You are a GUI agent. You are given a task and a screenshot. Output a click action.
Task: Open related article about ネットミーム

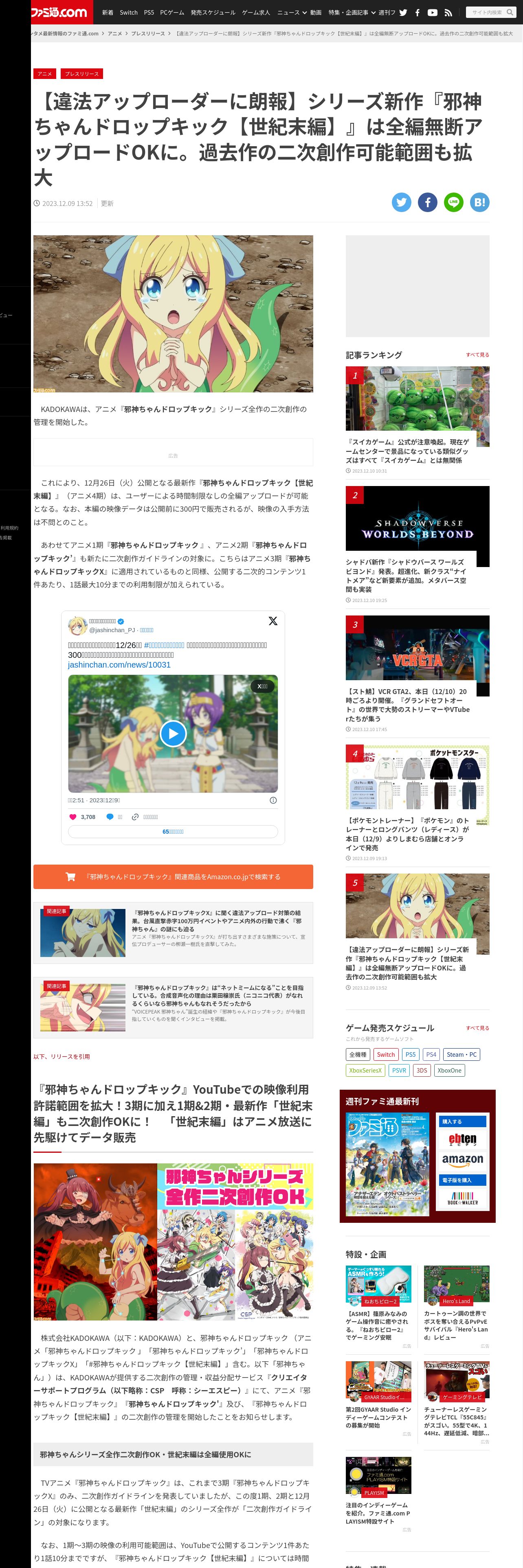pos(173,1008)
